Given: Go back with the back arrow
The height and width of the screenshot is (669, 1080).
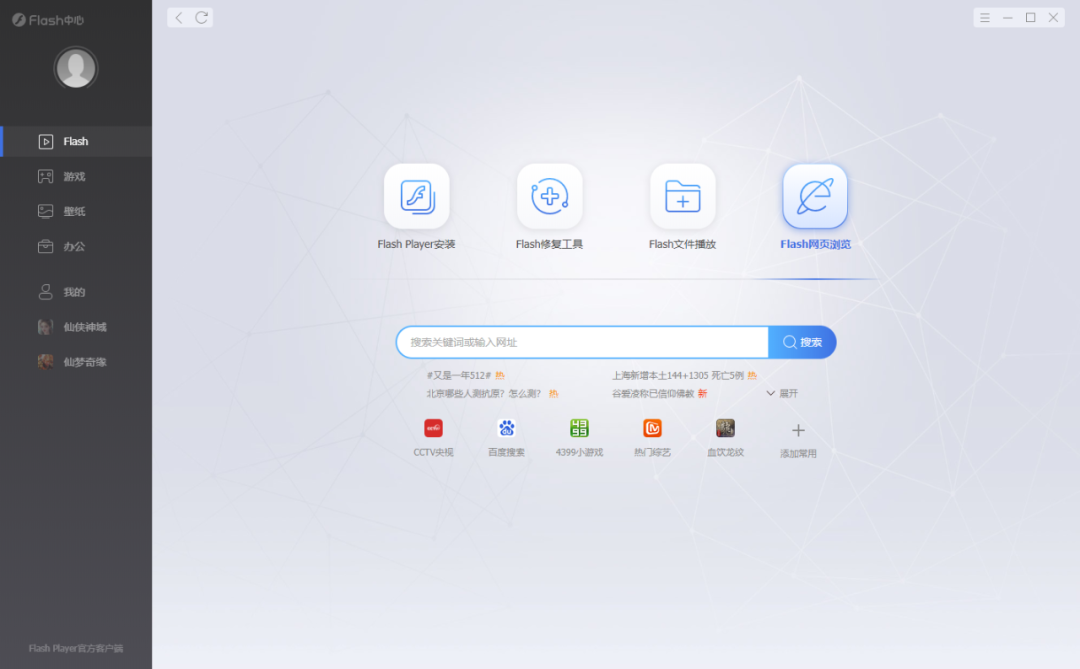Looking at the screenshot, I should pos(179,18).
